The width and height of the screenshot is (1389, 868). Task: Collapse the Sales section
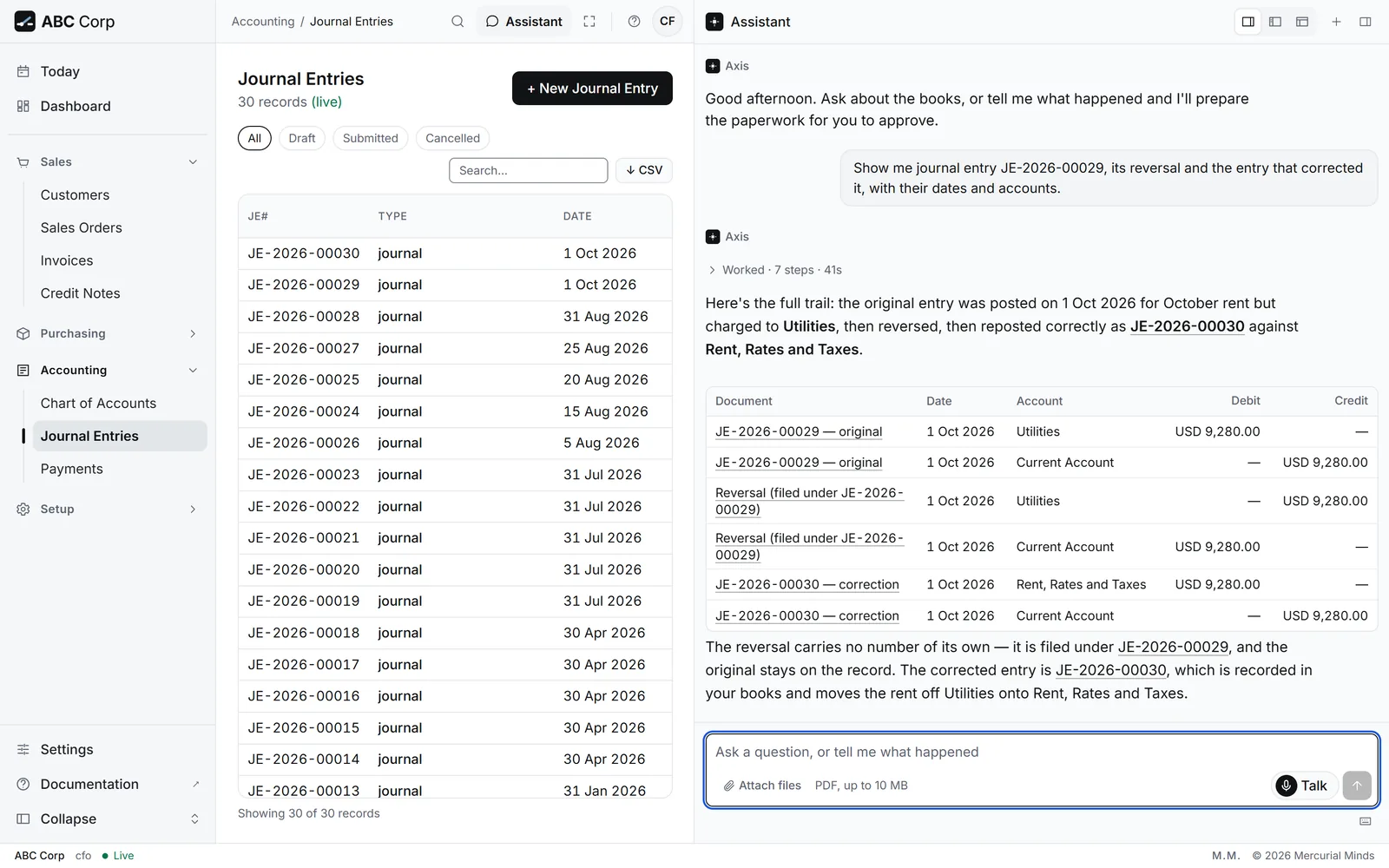coord(108,161)
